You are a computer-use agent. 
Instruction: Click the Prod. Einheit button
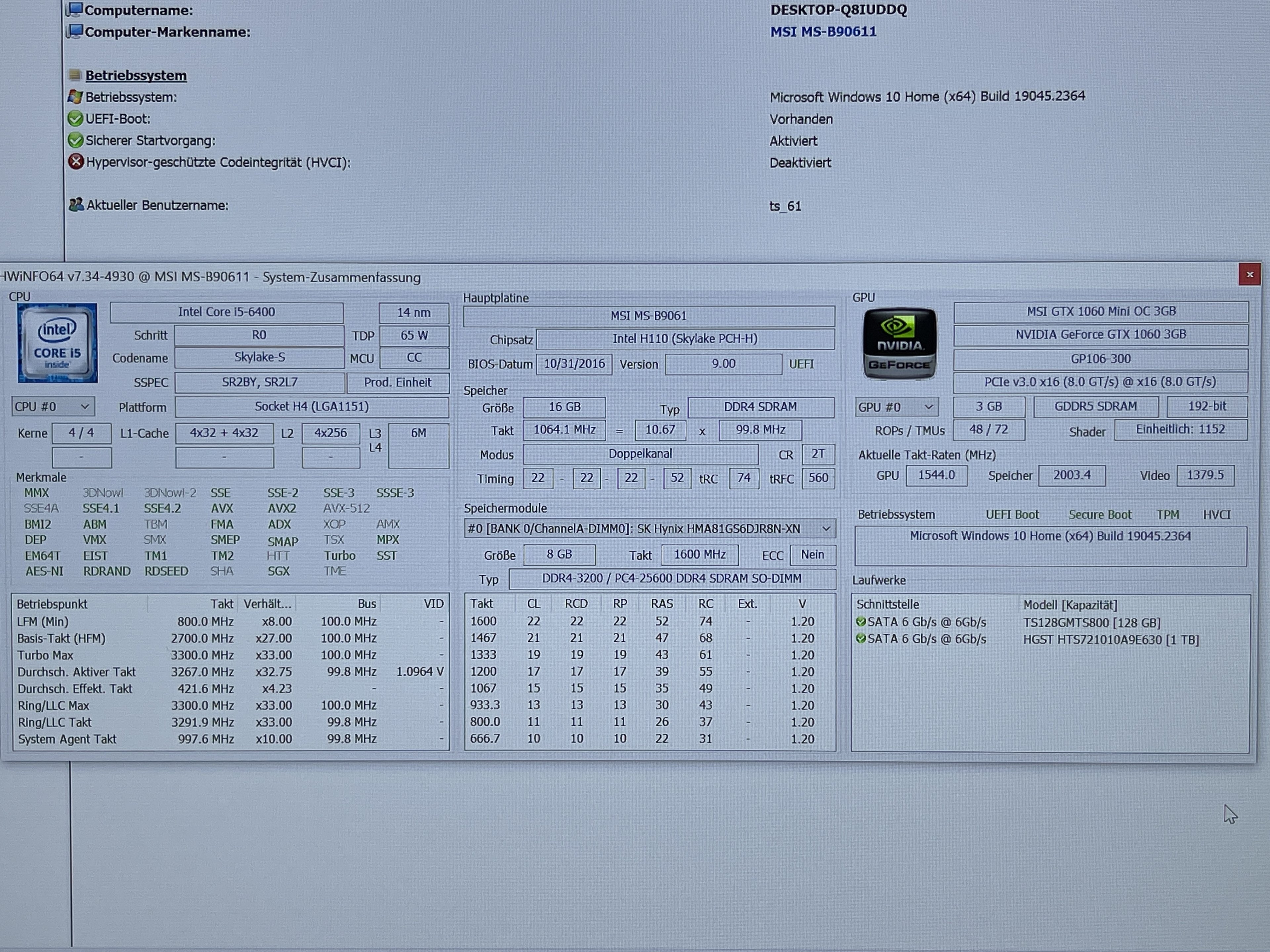(397, 383)
